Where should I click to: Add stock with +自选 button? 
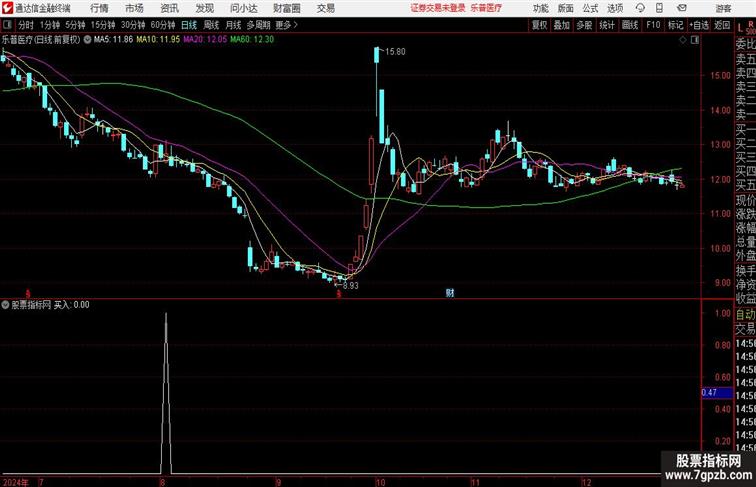pyautogui.click(x=699, y=25)
